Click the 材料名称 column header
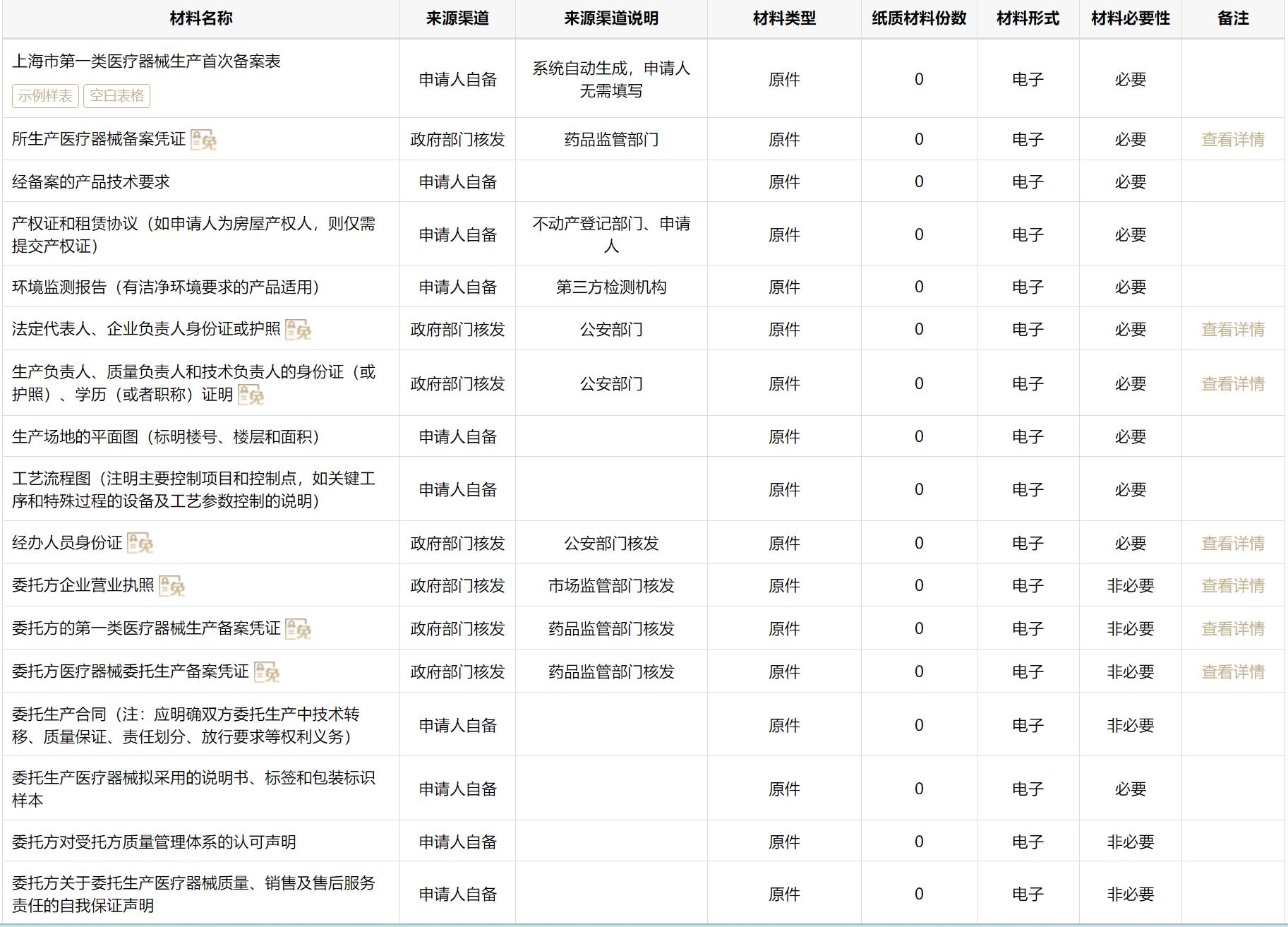Screen dimensions: 1288x927 201,19
